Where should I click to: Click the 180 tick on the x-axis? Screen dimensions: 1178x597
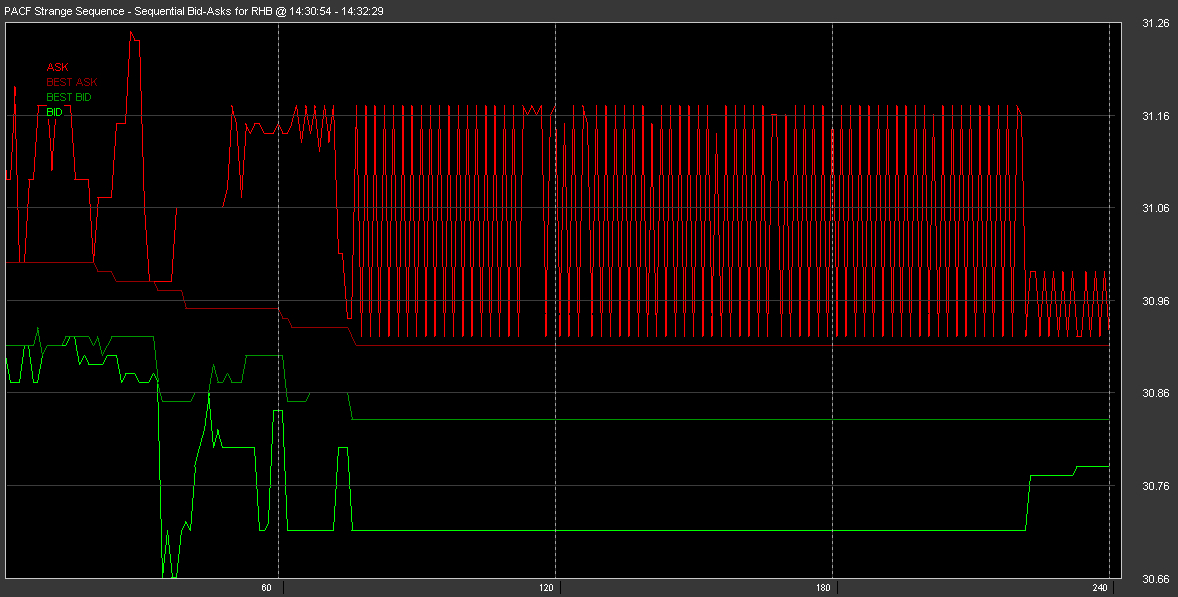click(823, 588)
